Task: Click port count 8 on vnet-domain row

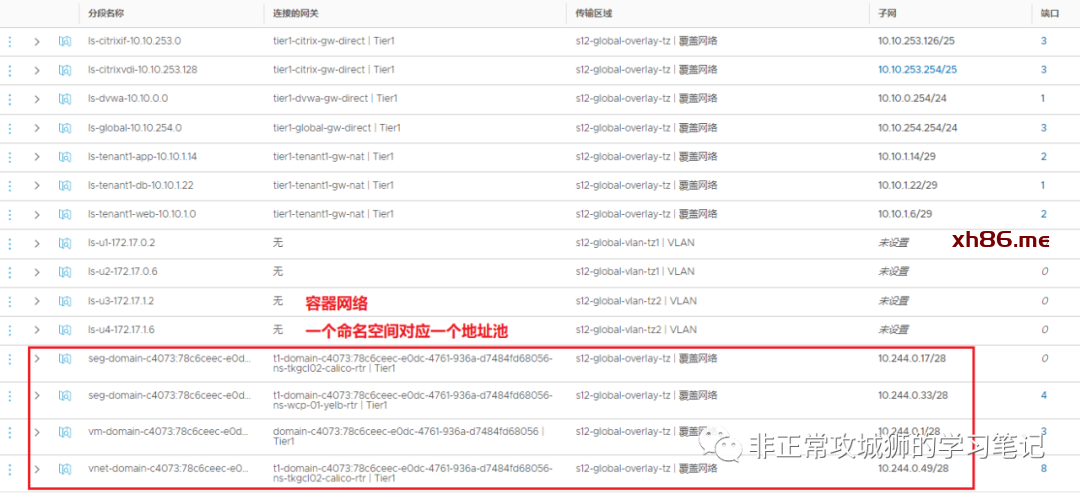Action: pos(1043,468)
